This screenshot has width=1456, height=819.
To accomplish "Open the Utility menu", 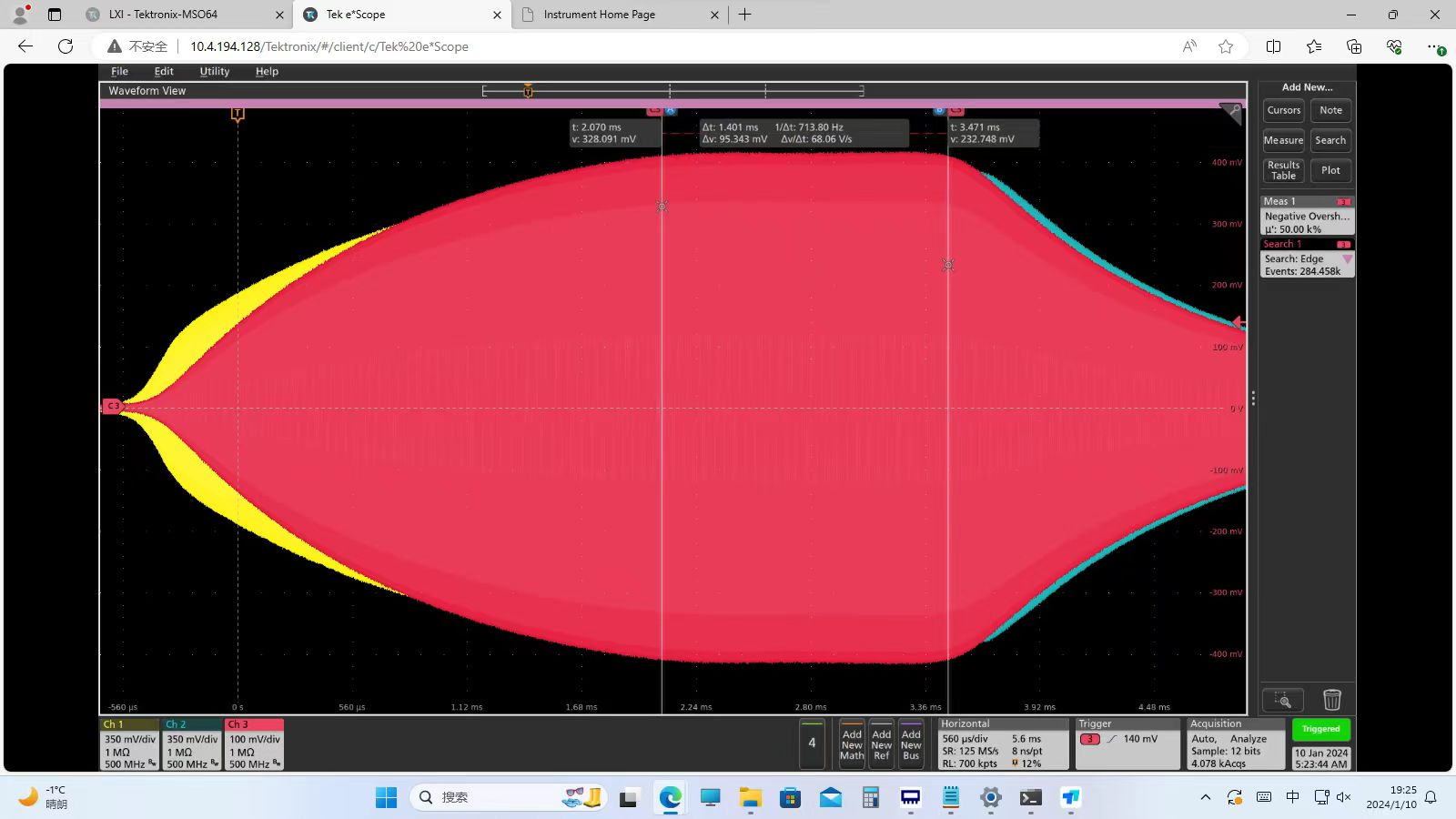I will 215,71.
